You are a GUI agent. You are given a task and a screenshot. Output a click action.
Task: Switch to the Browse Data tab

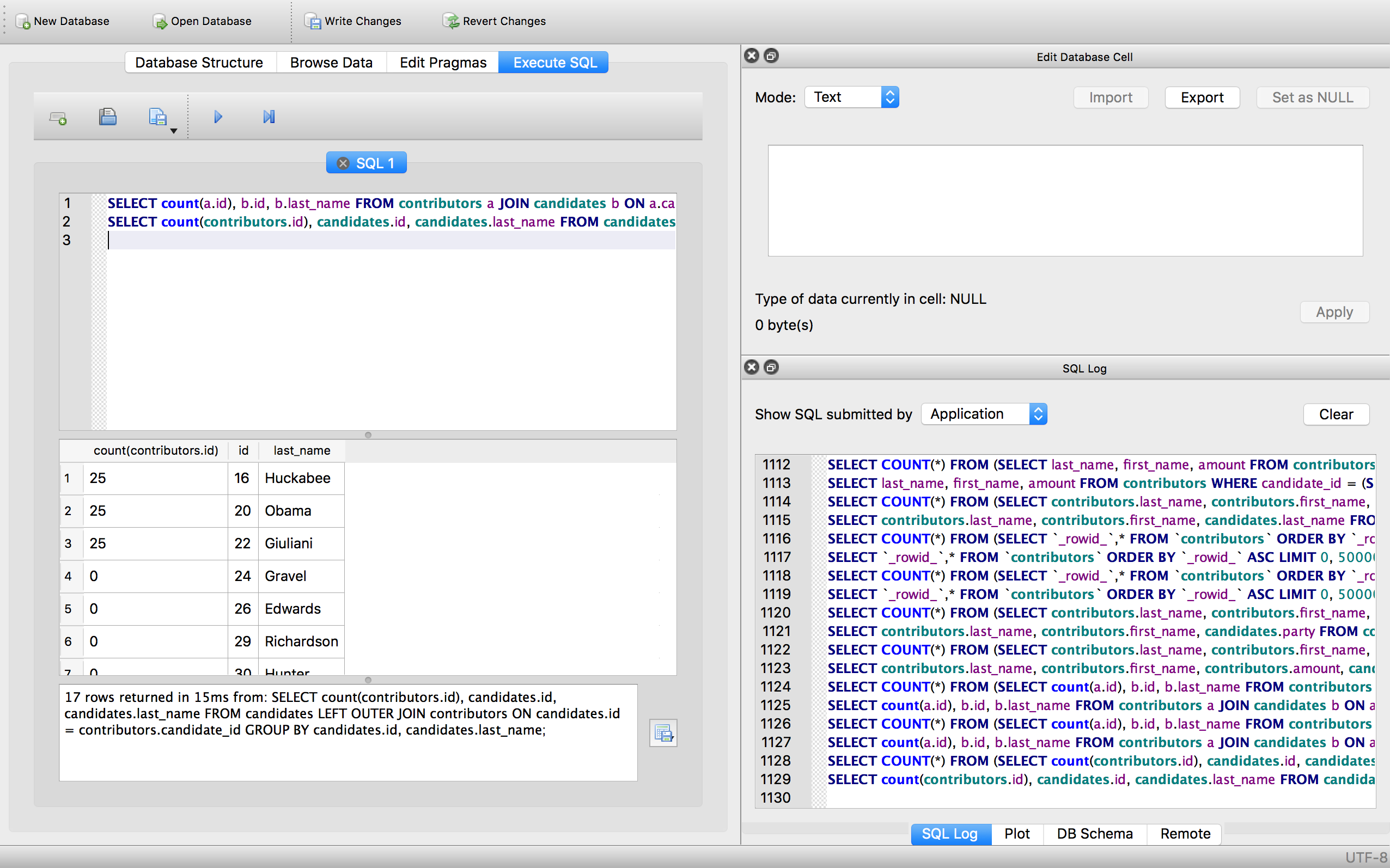click(331, 62)
